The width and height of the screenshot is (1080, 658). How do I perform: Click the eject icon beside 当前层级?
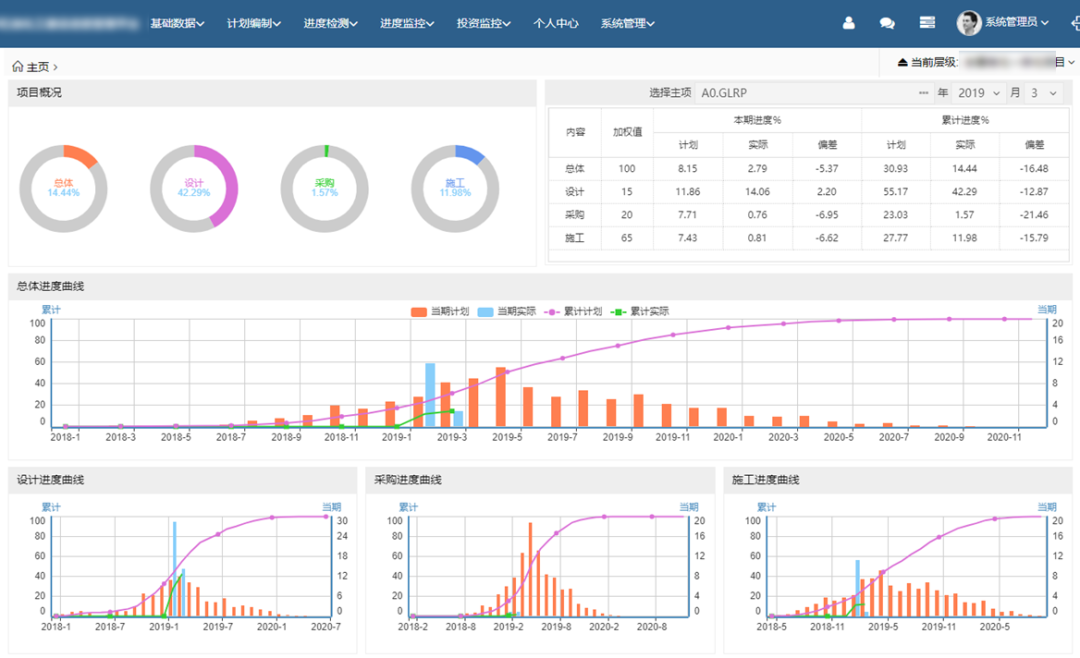tap(902, 62)
